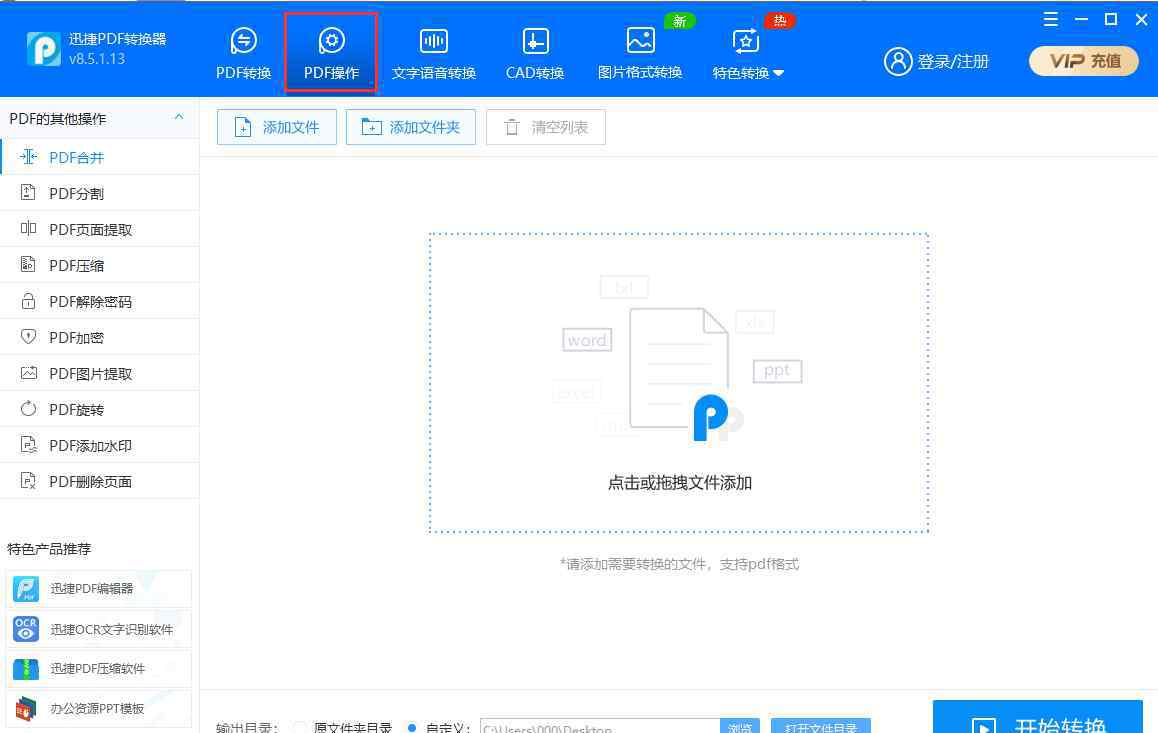Click the 迅捷PDF转换器 app logo
Screen dimensions: 1158x733
[x=44, y=49]
